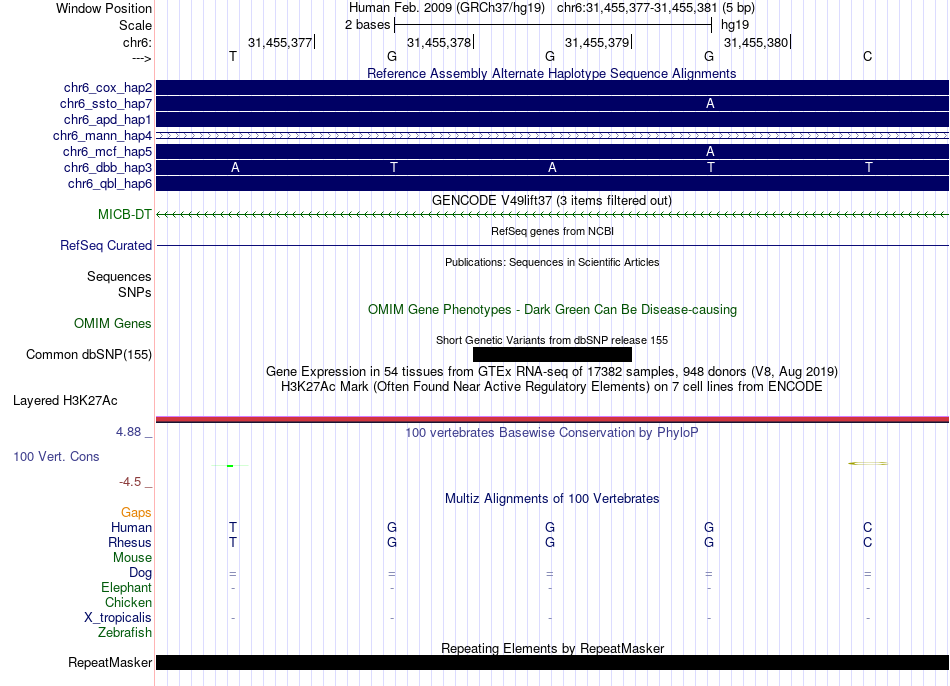Click the Mouse species label
The height and width of the screenshot is (686, 950).
coord(132,558)
